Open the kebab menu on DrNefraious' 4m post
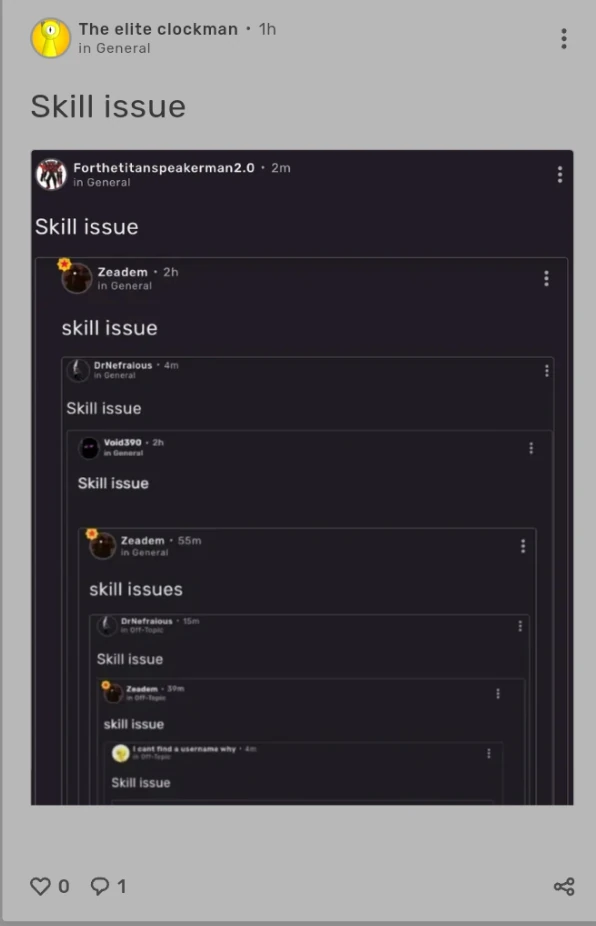This screenshot has width=596, height=926. 547,370
